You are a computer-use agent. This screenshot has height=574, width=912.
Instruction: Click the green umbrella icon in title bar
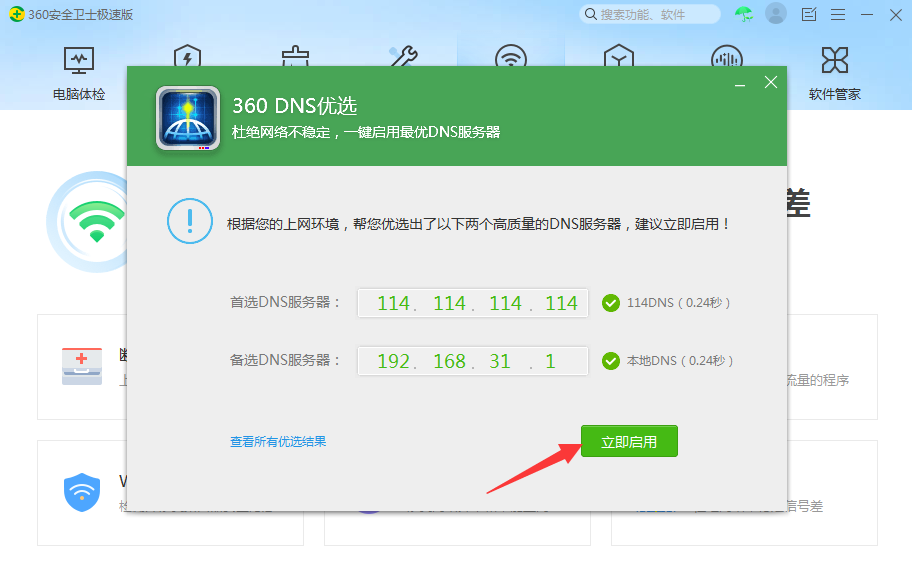[x=743, y=14]
